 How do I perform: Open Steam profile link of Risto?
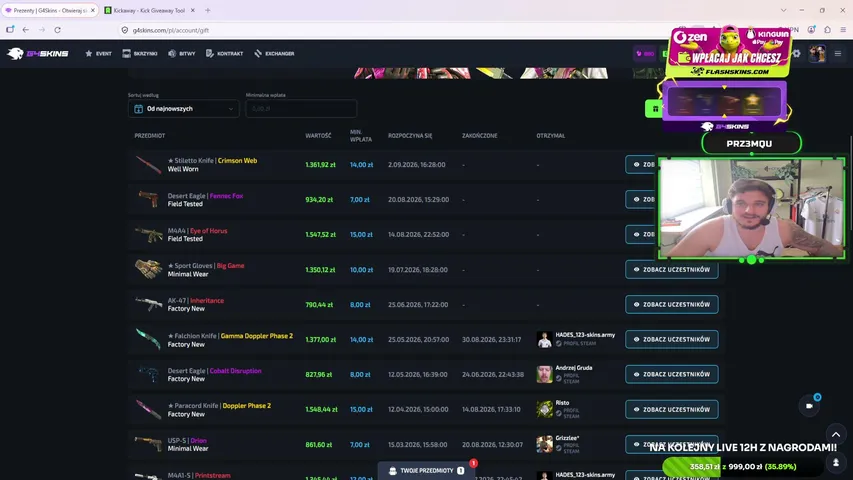point(567,413)
